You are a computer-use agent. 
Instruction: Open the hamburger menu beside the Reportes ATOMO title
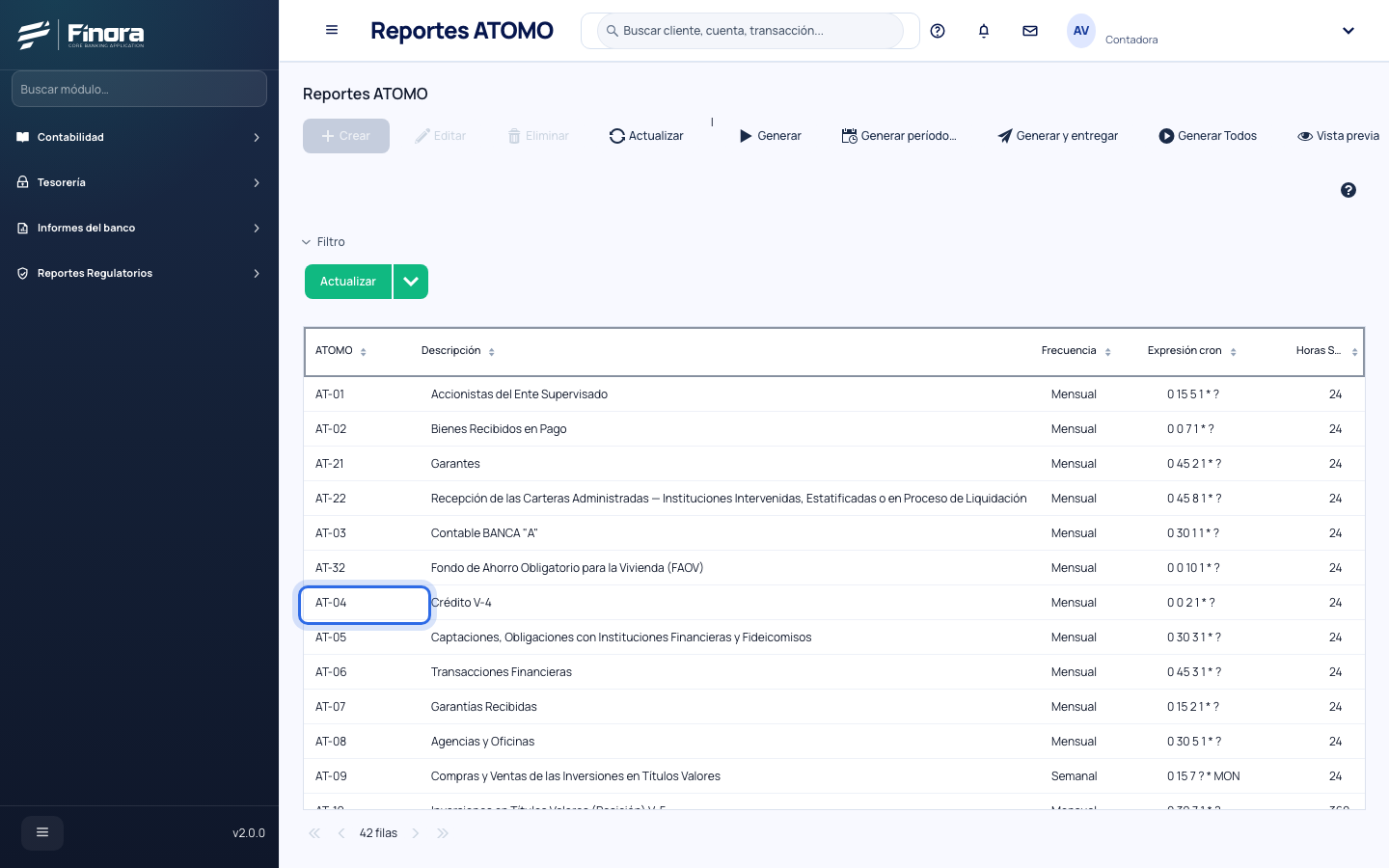point(332,30)
